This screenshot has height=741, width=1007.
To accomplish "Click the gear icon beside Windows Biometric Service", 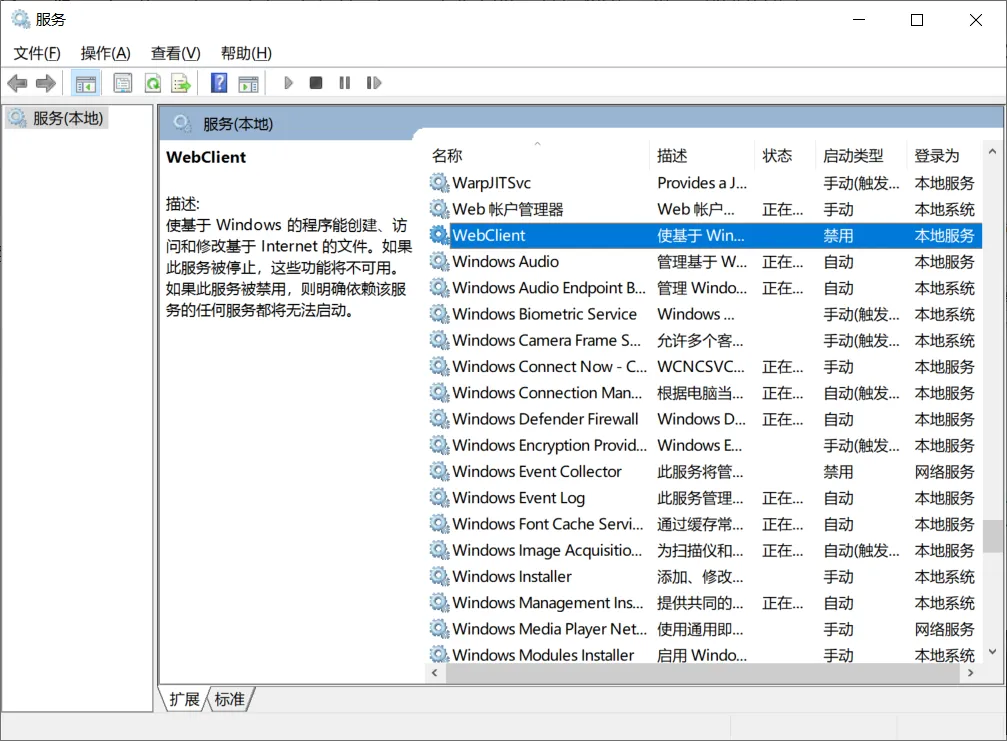I will pyautogui.click(x=439, y=314).
